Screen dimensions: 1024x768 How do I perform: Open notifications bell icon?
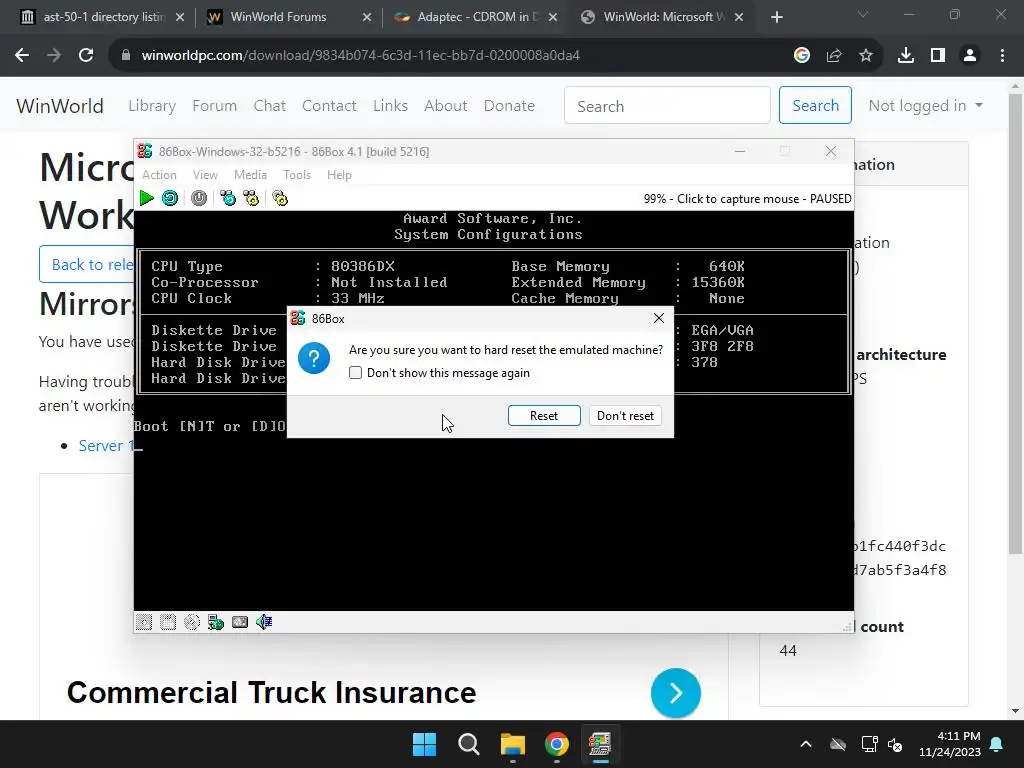997,744
